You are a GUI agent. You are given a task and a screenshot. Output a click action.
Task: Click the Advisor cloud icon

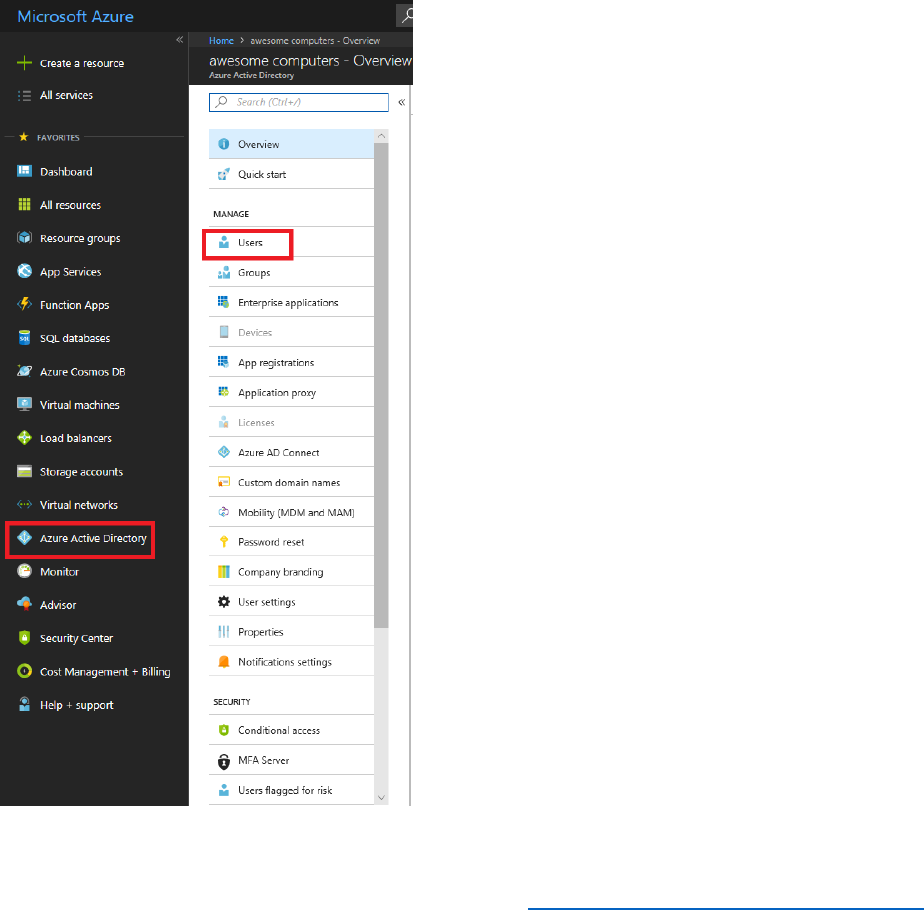(24, 604)
